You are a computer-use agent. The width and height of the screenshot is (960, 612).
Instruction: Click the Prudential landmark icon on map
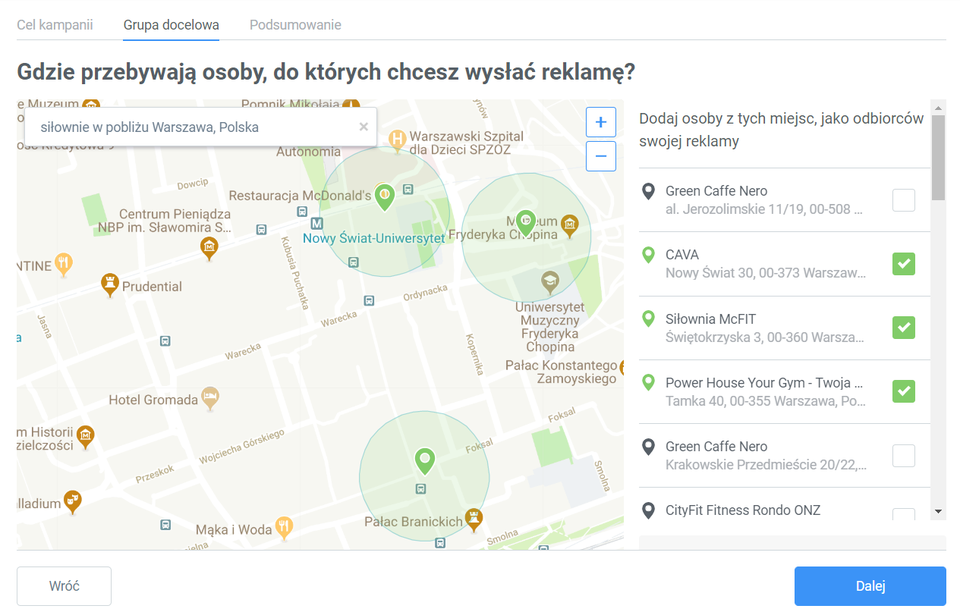pos(110,285)
